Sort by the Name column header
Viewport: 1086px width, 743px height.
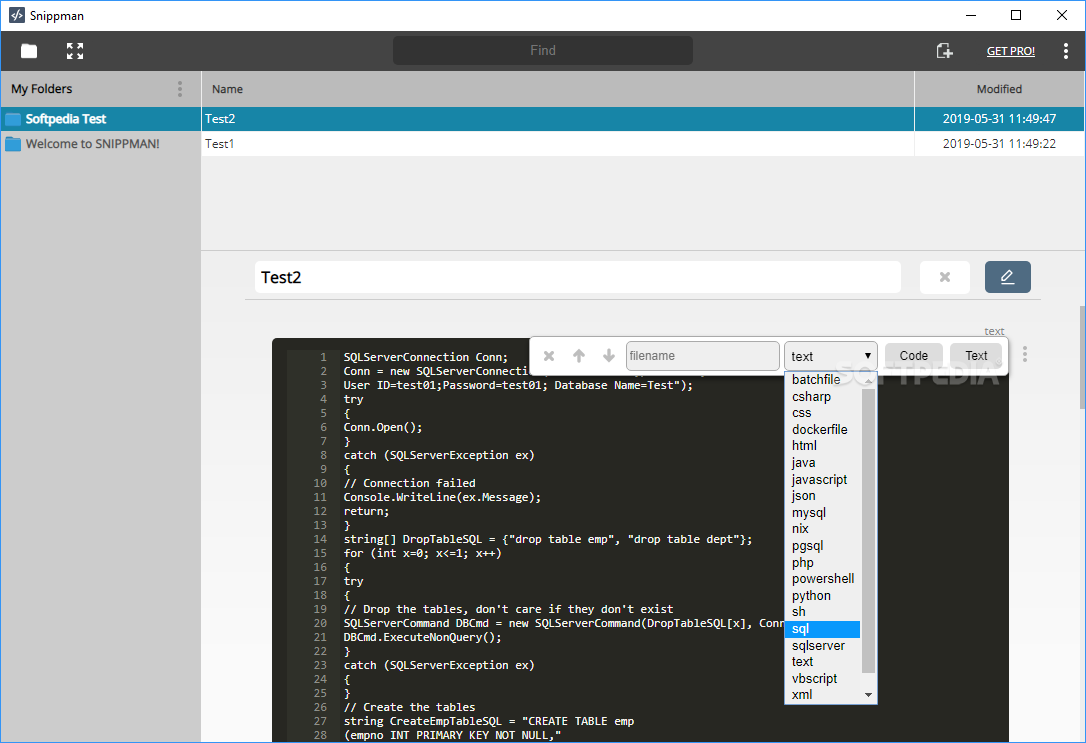[x=558, y=89]
